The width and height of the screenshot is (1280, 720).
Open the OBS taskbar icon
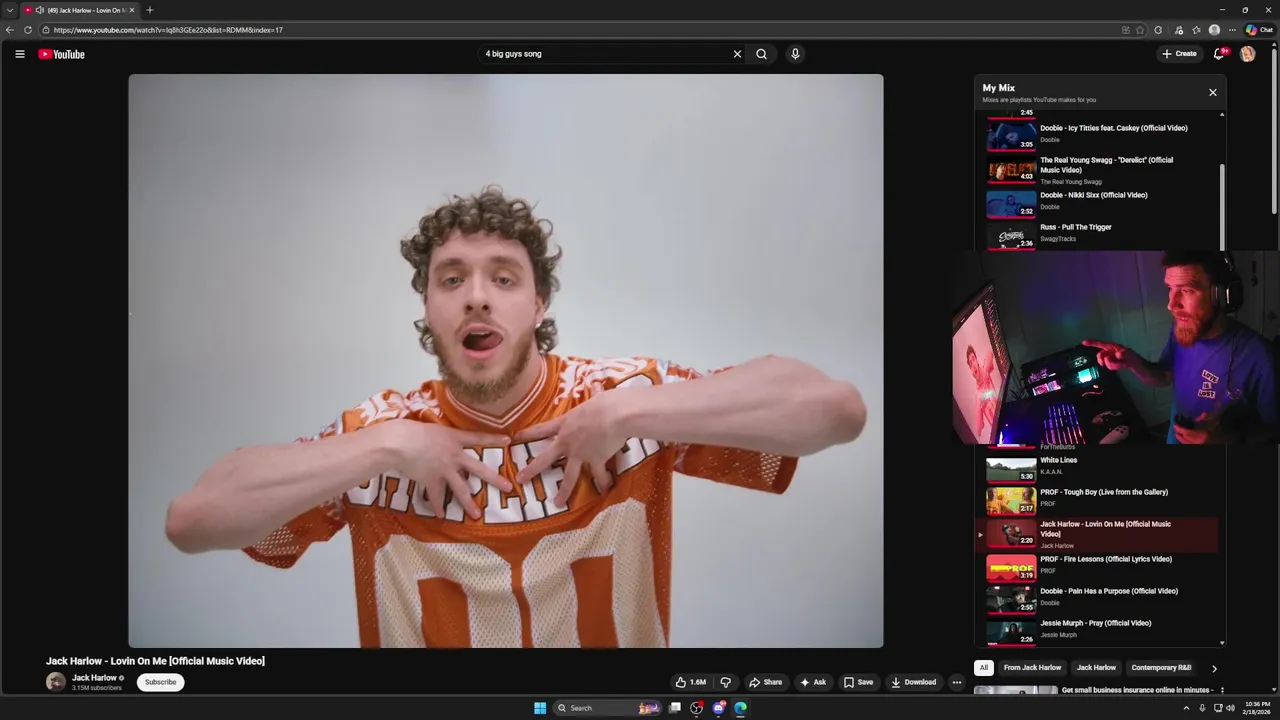pyautogui.click(x=697, y=708)
